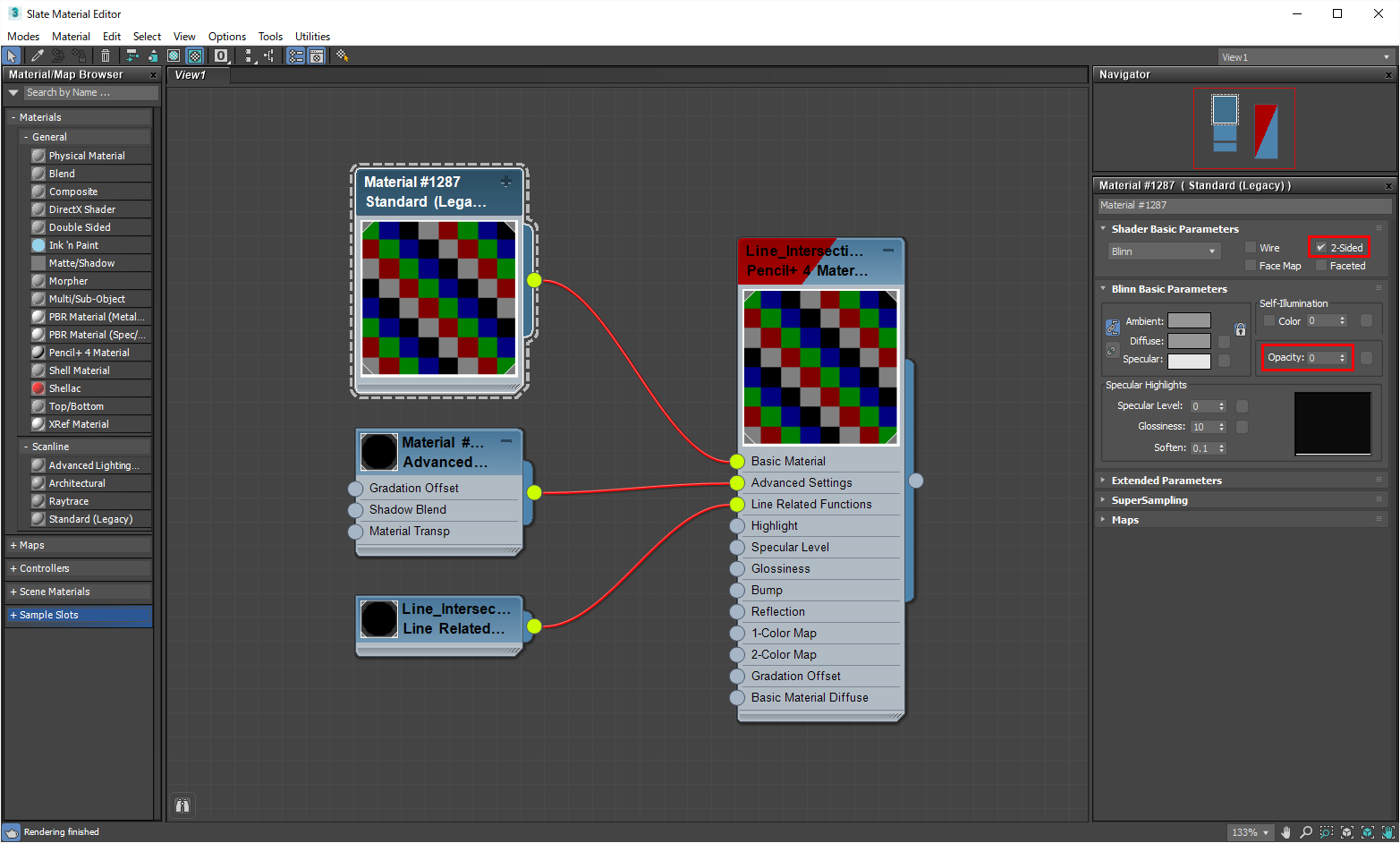The height and width of the screenshot is (843, 1400).
Task: Click the Delete Selected trash icon
Action: click(106, 55)
